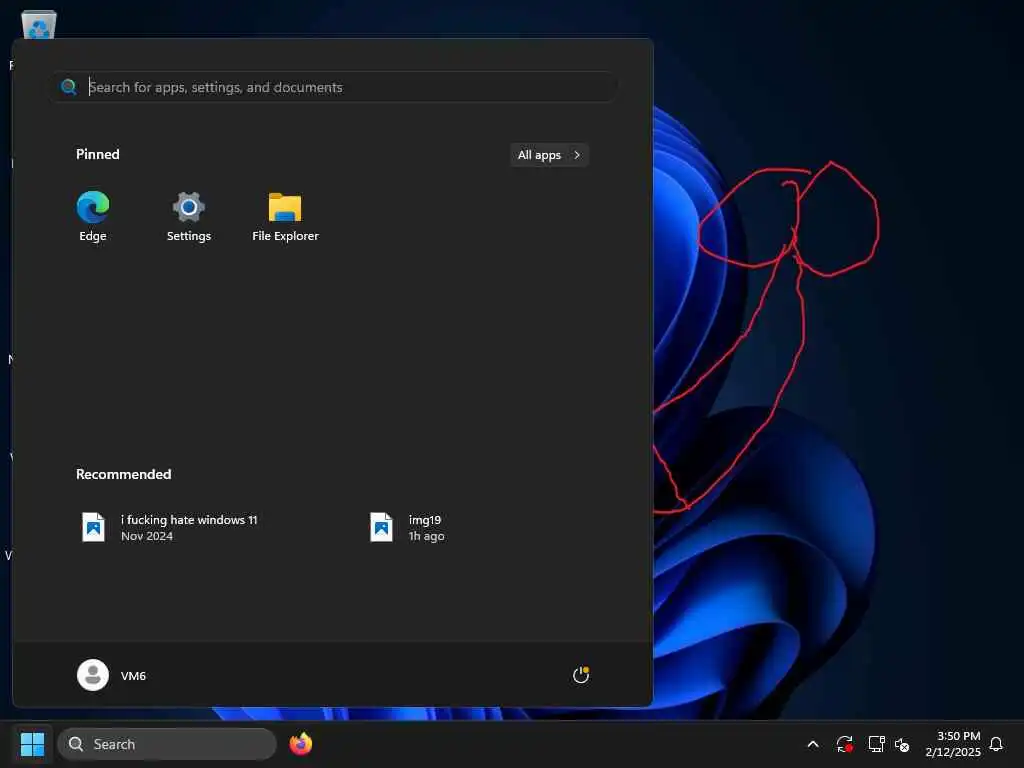Open the network status tray icon
The image size is (1024, 768).
(876, 744)
